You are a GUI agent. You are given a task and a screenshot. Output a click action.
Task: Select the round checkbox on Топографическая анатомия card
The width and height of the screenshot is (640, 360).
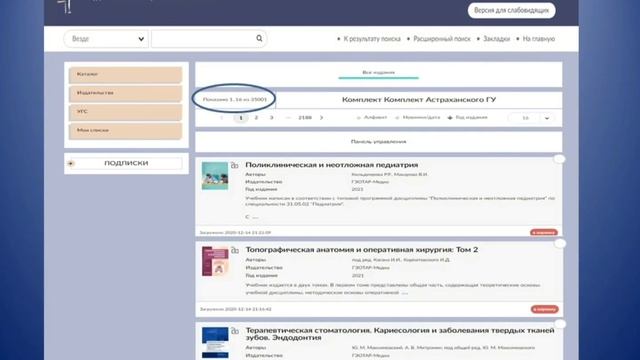(x=560, y=243)
